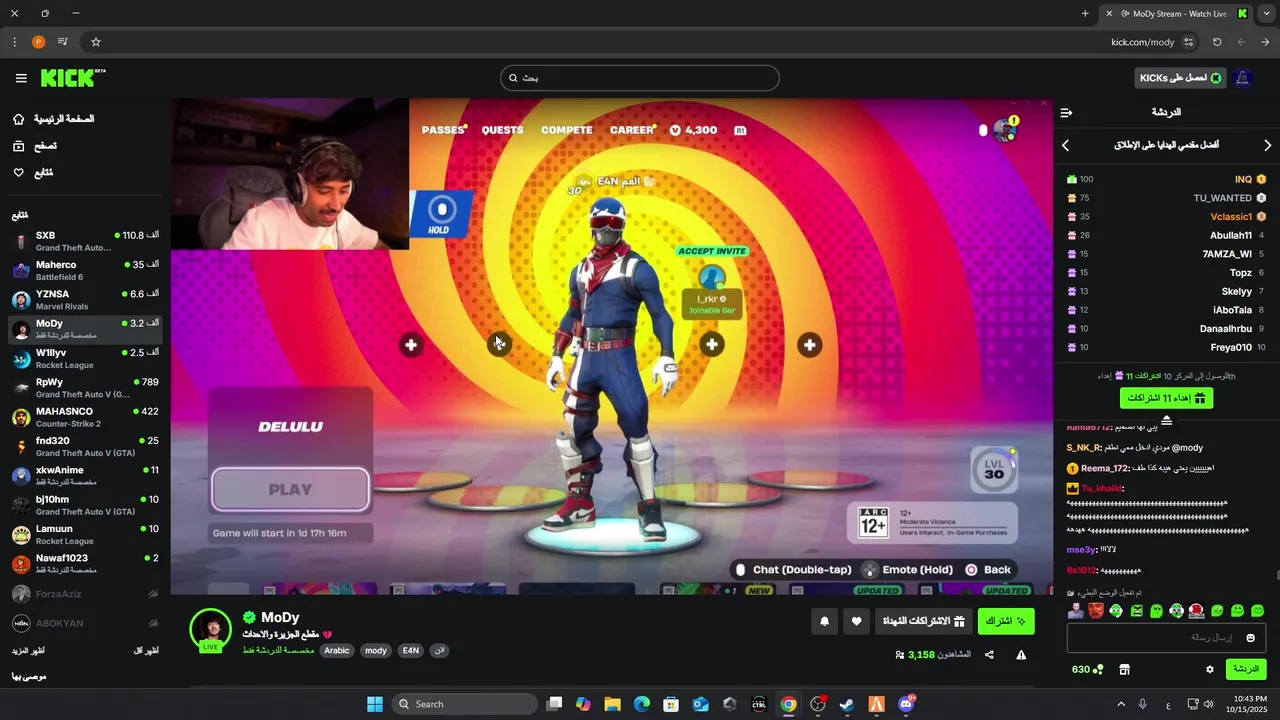Screen dimensions: 1280x720
Task: Click the Arabic tag
Action: [337, 650]
